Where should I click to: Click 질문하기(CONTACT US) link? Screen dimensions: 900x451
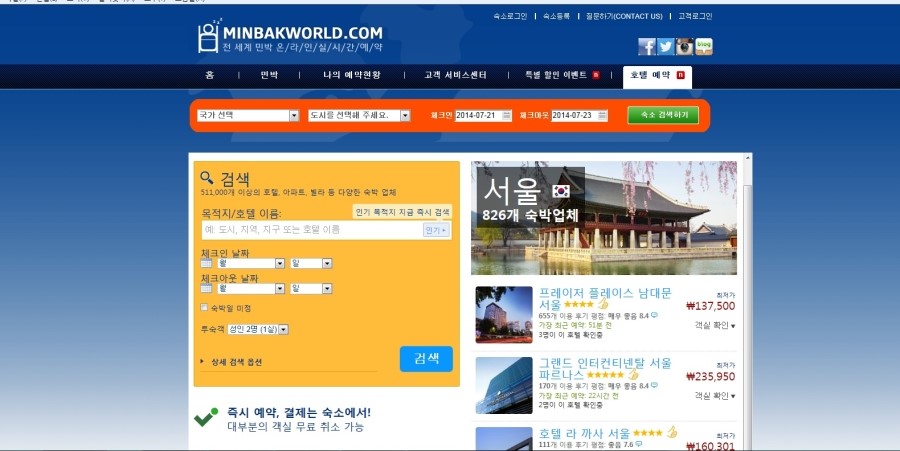coord(624,17)
